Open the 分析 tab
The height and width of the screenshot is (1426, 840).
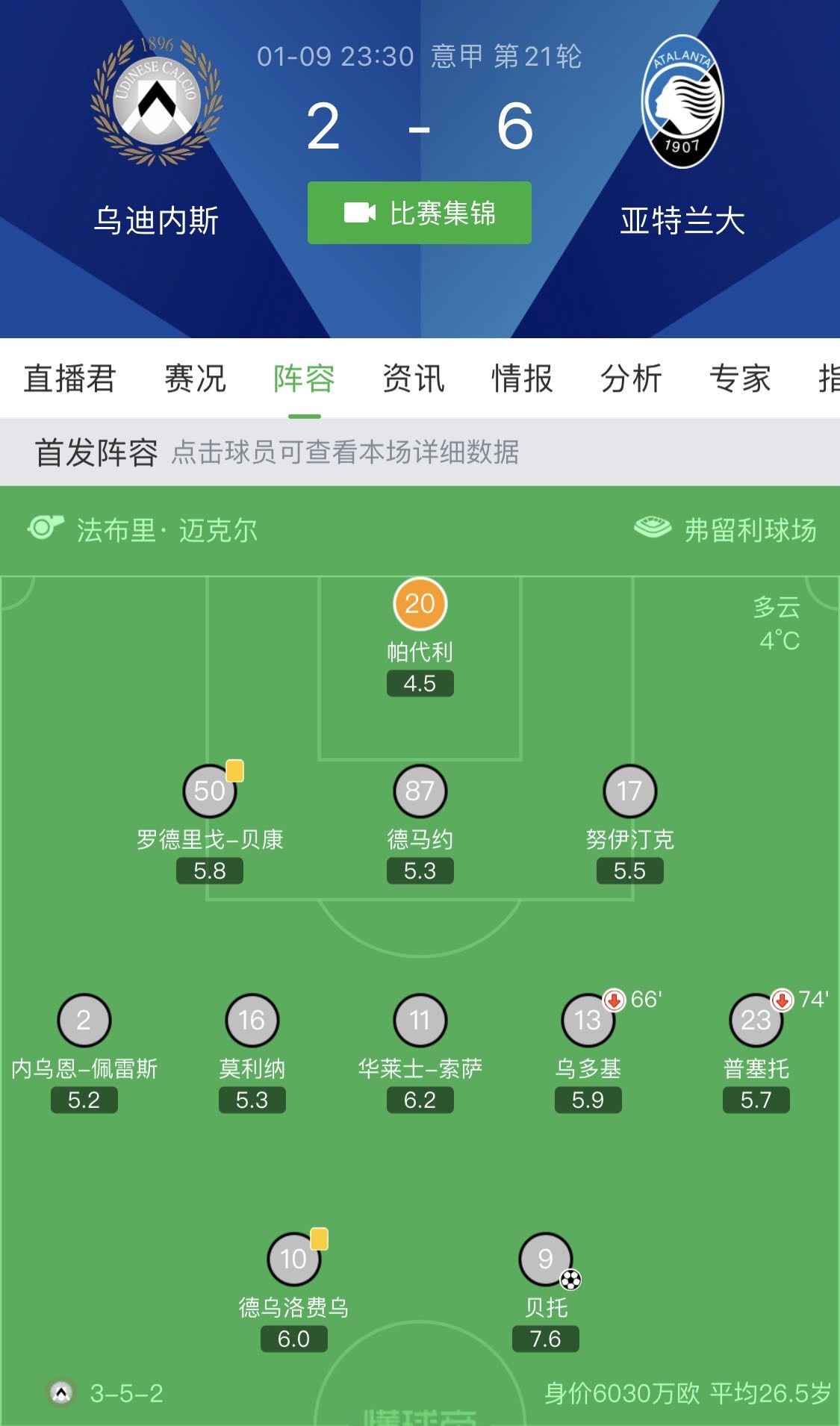pos(632,379)
